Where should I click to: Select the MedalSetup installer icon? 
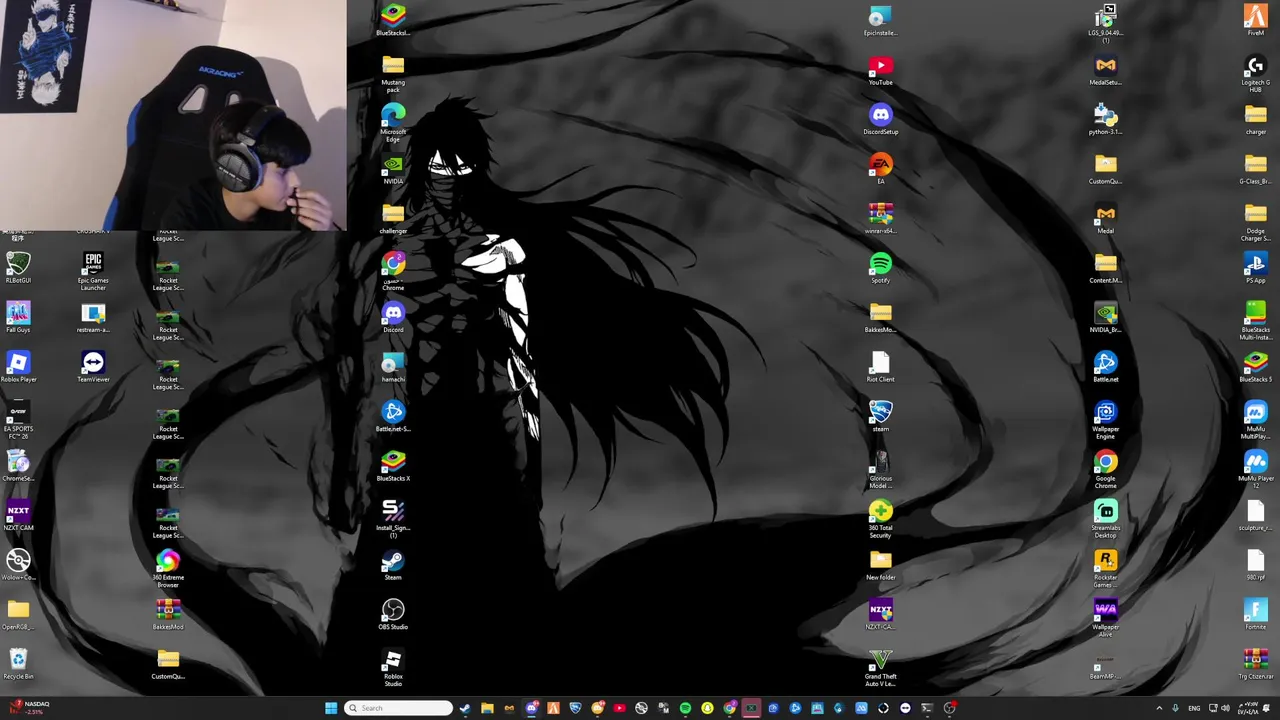pos(1105,70)
